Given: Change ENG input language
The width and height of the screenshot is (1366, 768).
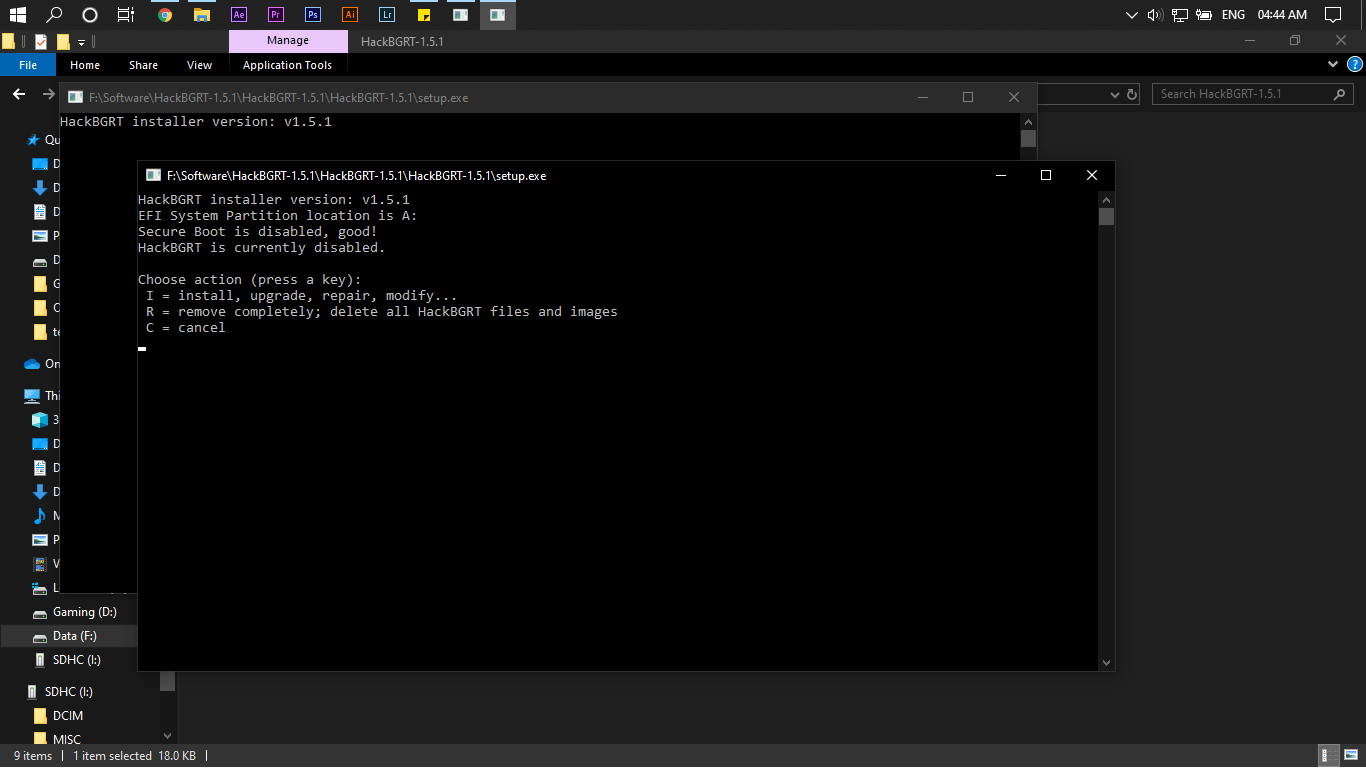Looking at the screenshot, I should pyautogui.click(x=1233, y=15).
